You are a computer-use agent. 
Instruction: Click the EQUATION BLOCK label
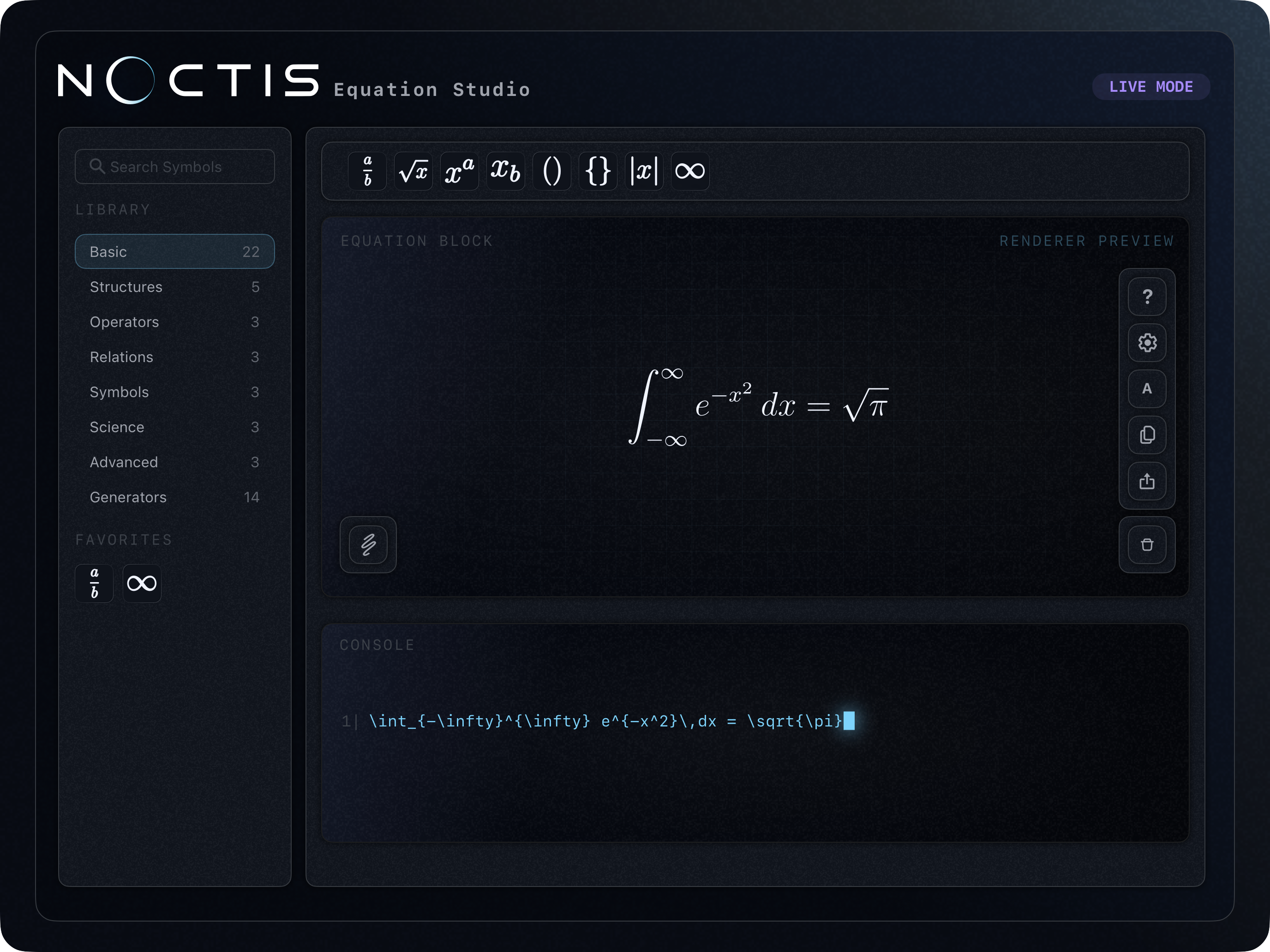[x=416, y=240]
